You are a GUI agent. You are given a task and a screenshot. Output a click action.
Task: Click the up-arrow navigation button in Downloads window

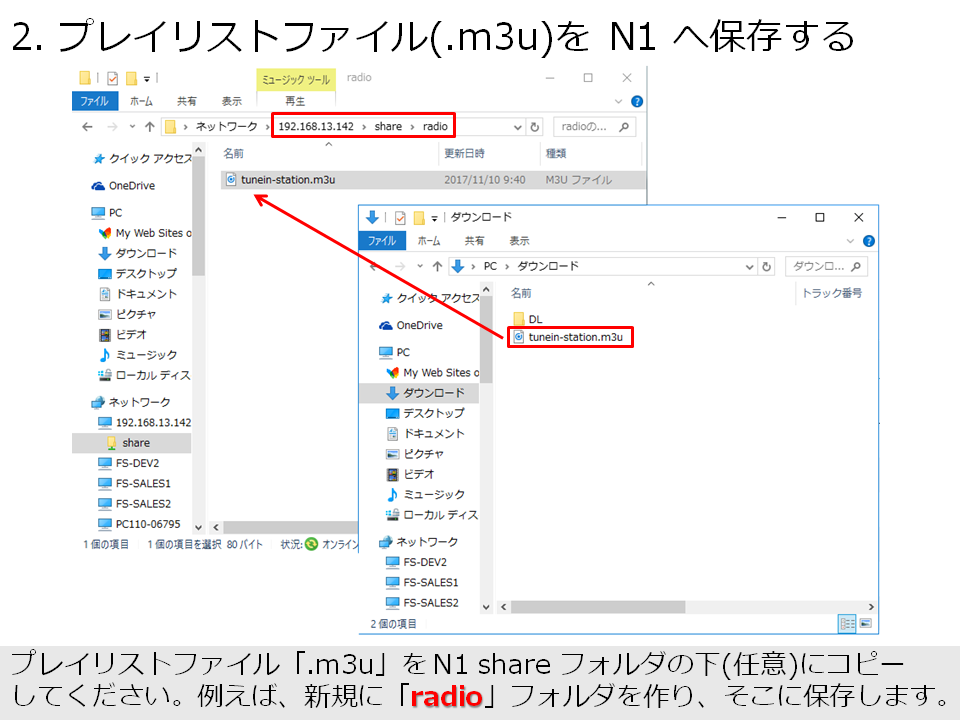(437, 267)
